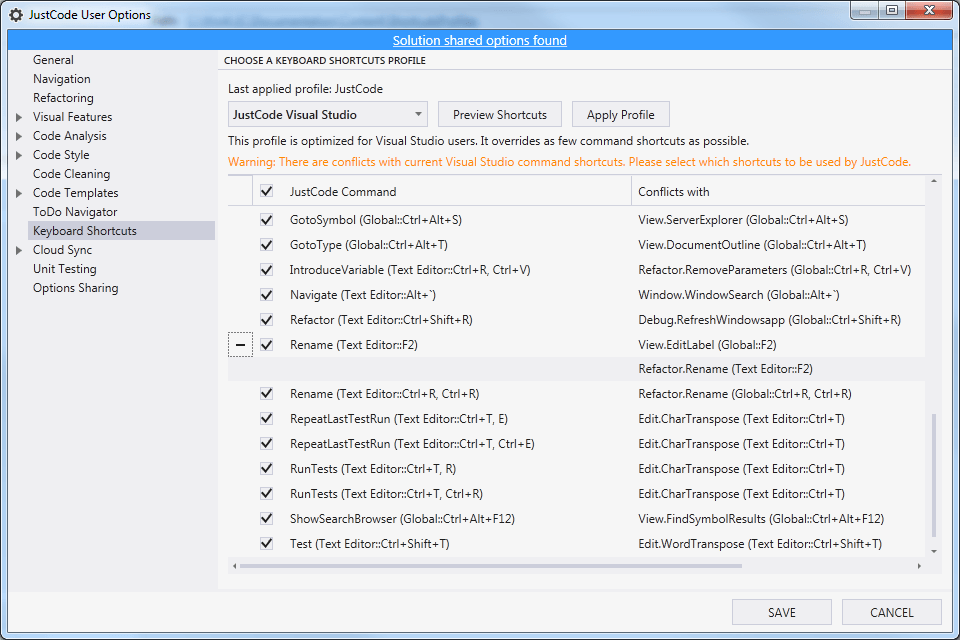This screenshot has height=640, width=960.
Task: Toggle the RunTests (Ctrl+T, R) checkbox
Action: [266, 469]
